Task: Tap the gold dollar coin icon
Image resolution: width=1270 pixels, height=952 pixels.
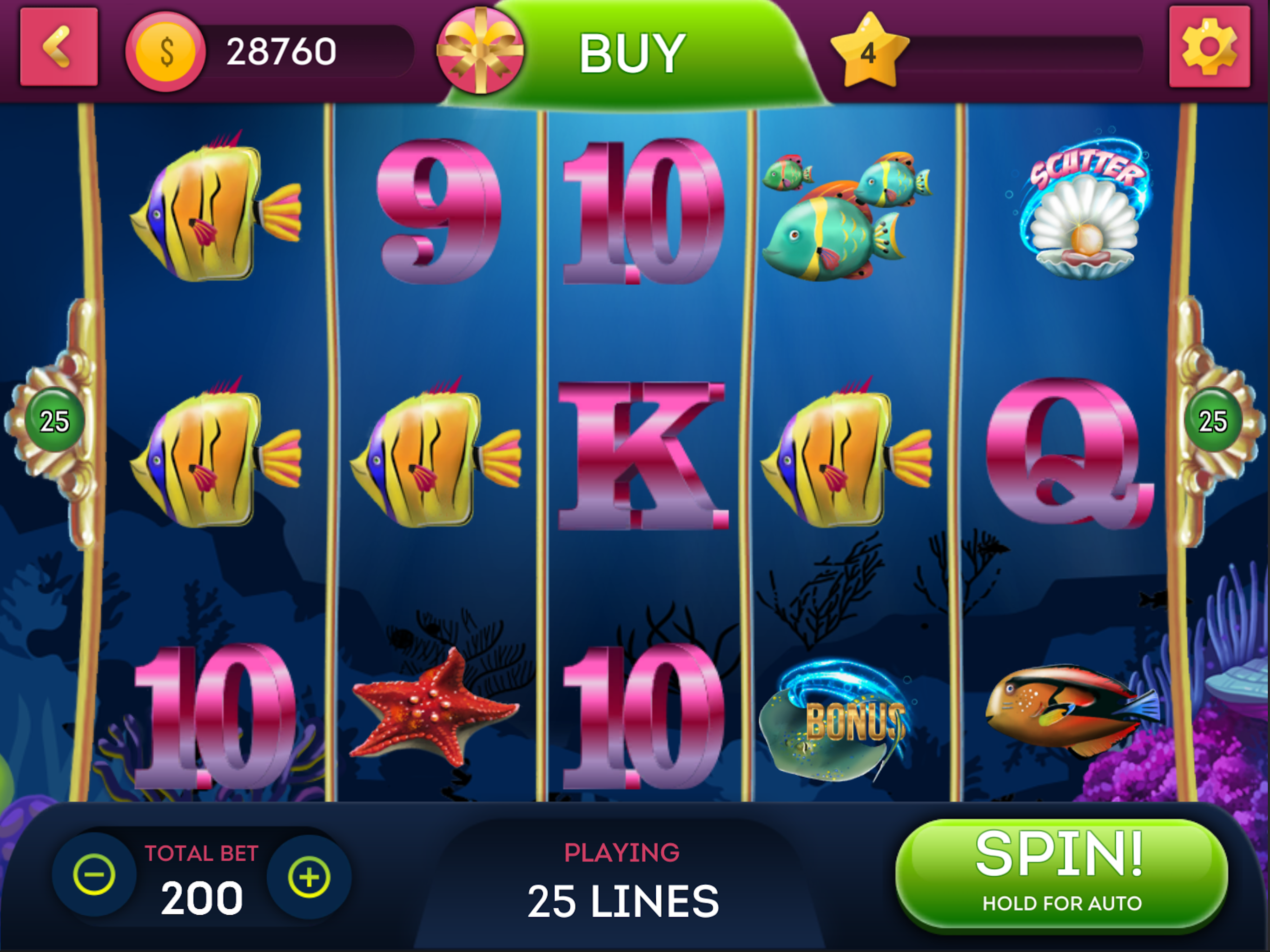Action: 165,52
